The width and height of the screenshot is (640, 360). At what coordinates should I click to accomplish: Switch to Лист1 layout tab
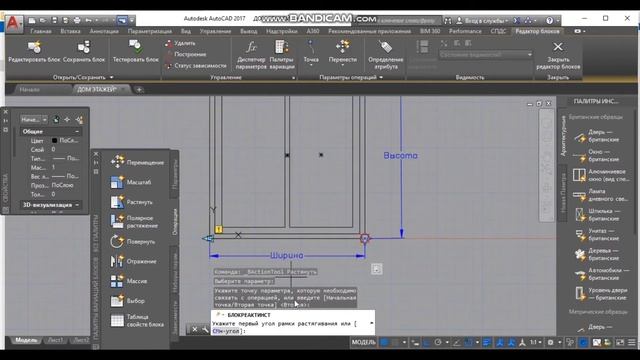click(56, 340)
